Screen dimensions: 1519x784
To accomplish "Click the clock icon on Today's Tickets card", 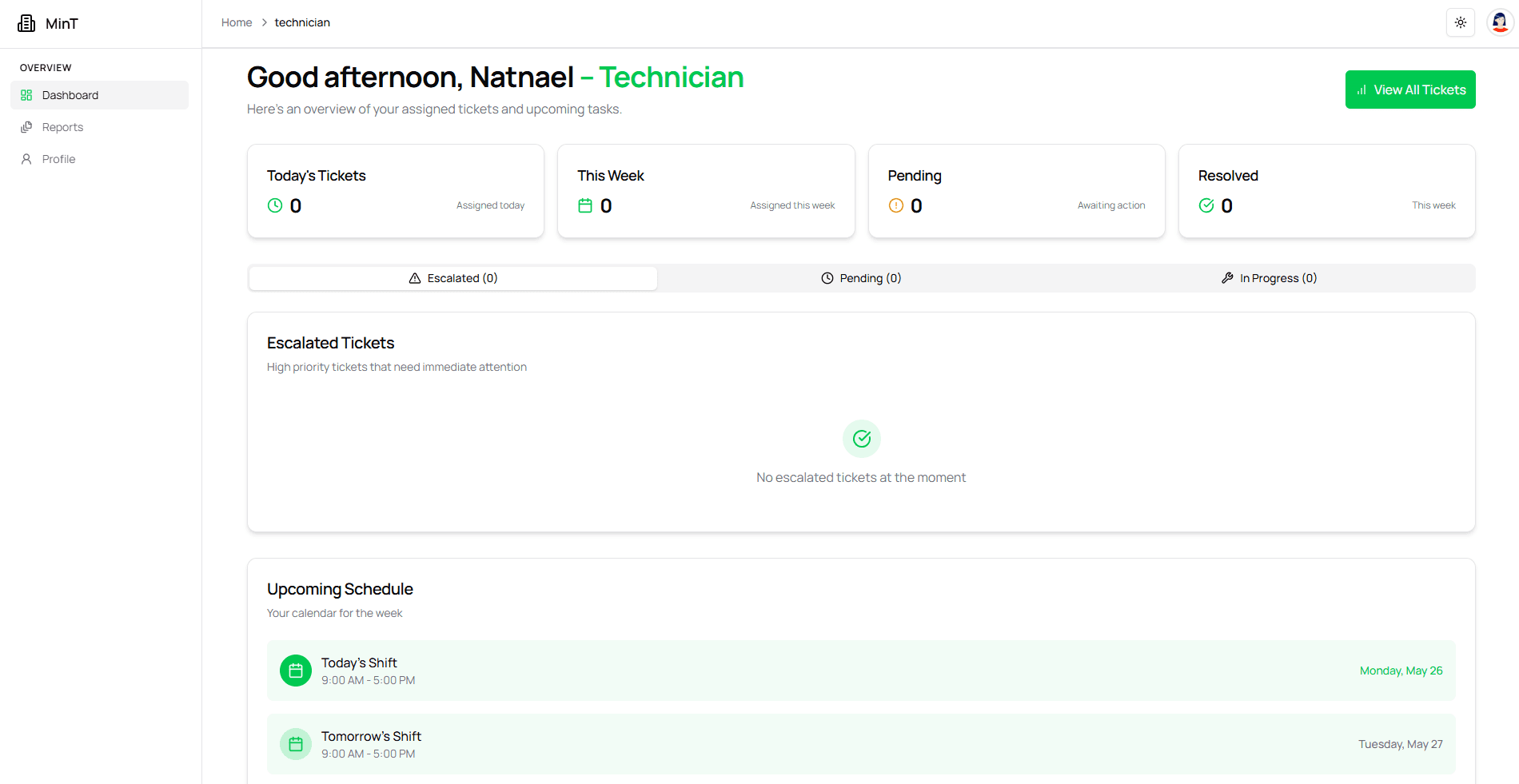I will pyautogui.click(x=275, y=205).
